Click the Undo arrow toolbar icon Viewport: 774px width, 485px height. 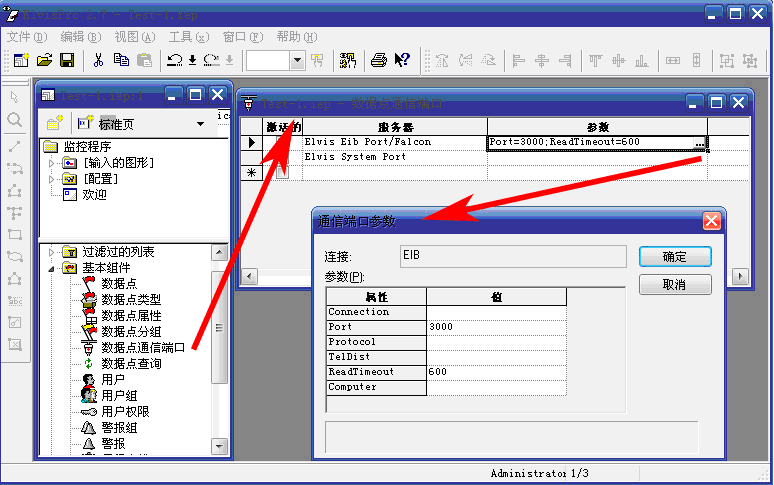(175, 60)
